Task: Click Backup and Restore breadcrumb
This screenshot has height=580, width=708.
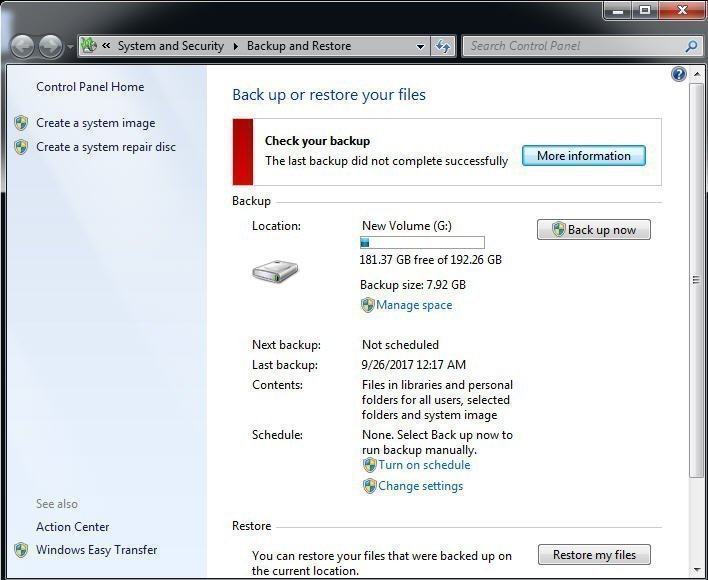Action: pyautogui.click(x=299, y=46)
